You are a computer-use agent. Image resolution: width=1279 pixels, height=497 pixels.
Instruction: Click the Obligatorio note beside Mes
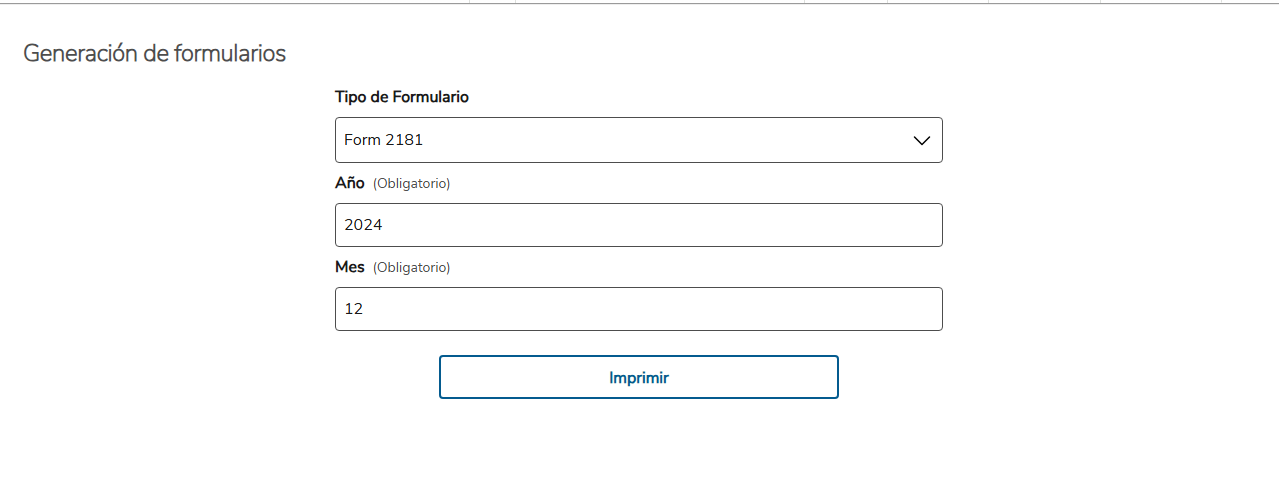click(x=411, y=268)
